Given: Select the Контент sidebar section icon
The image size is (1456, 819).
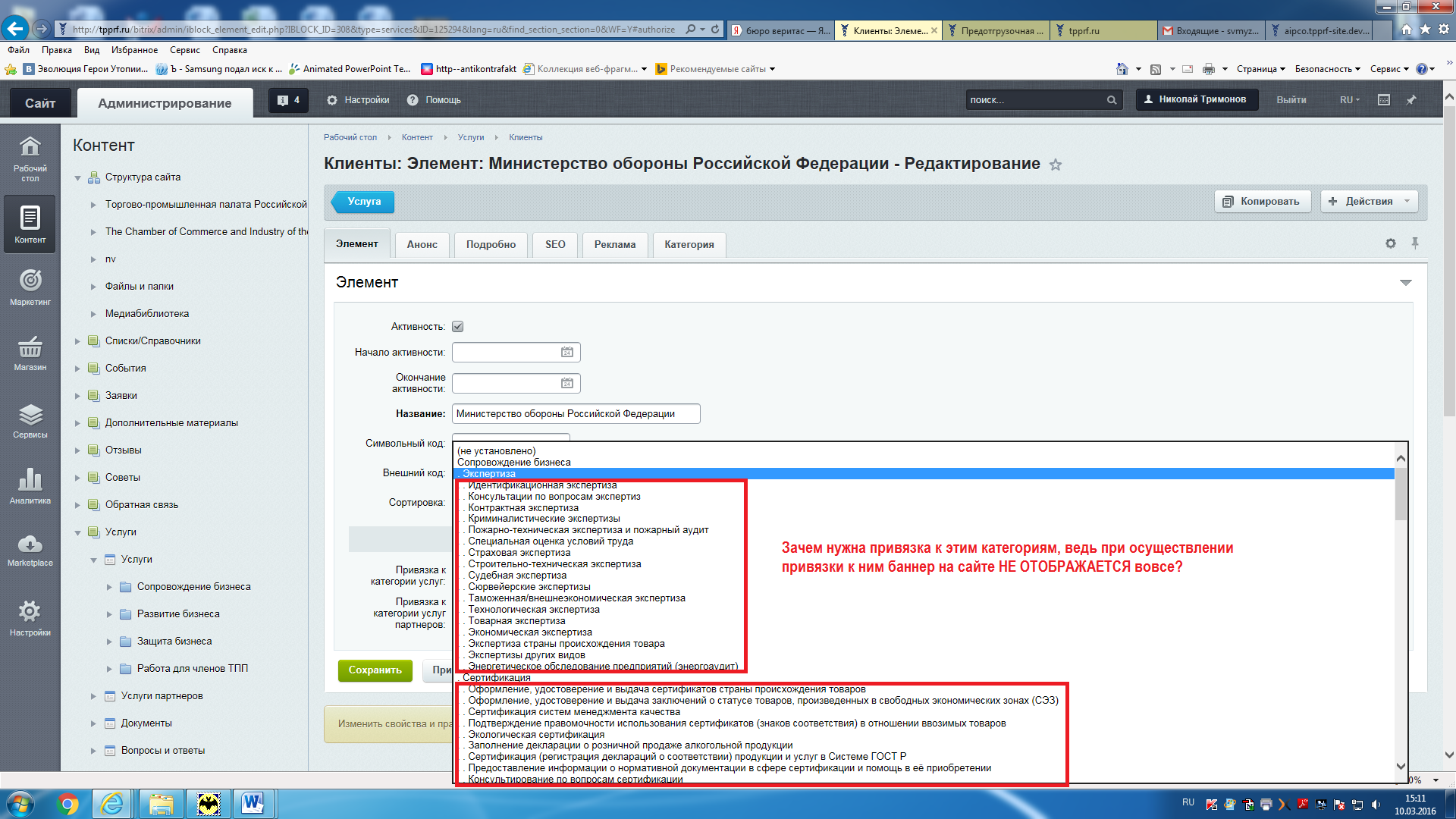Looking at the screenshot, I should pyautogui.click(x=30, y=224).
